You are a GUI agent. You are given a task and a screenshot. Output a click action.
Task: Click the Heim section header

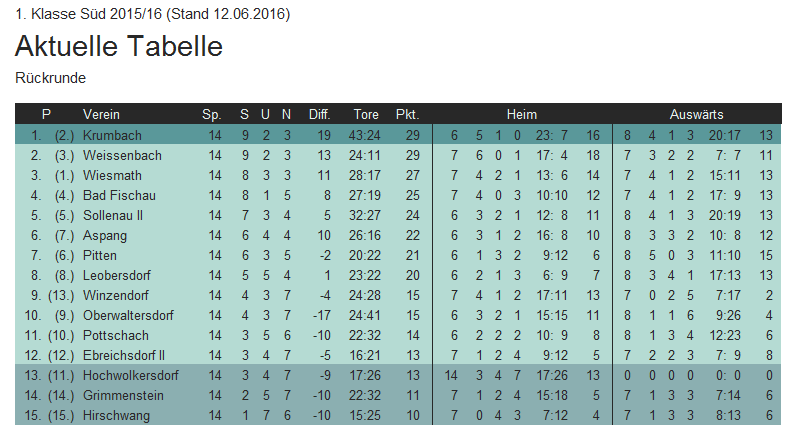coord(522,114)
